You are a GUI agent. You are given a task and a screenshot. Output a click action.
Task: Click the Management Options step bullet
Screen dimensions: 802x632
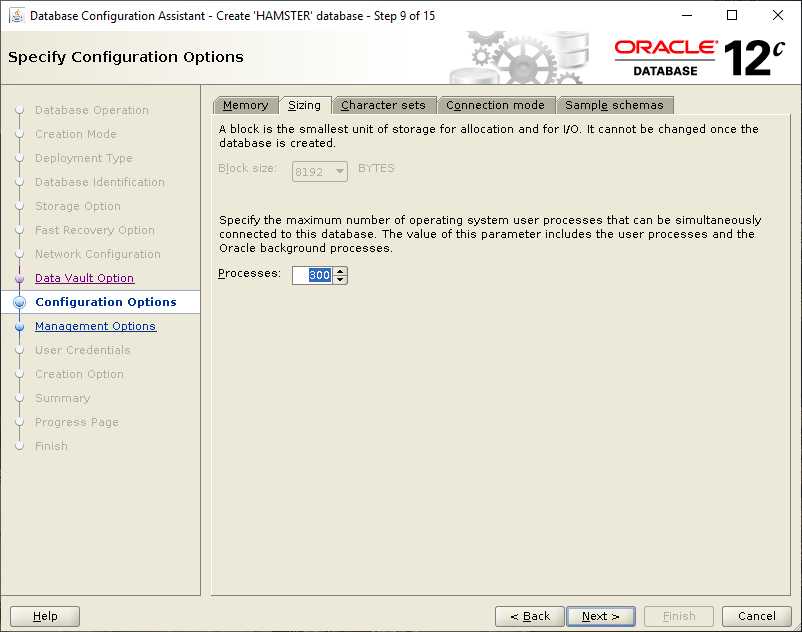pyautogui.click(x=19, y=327)
